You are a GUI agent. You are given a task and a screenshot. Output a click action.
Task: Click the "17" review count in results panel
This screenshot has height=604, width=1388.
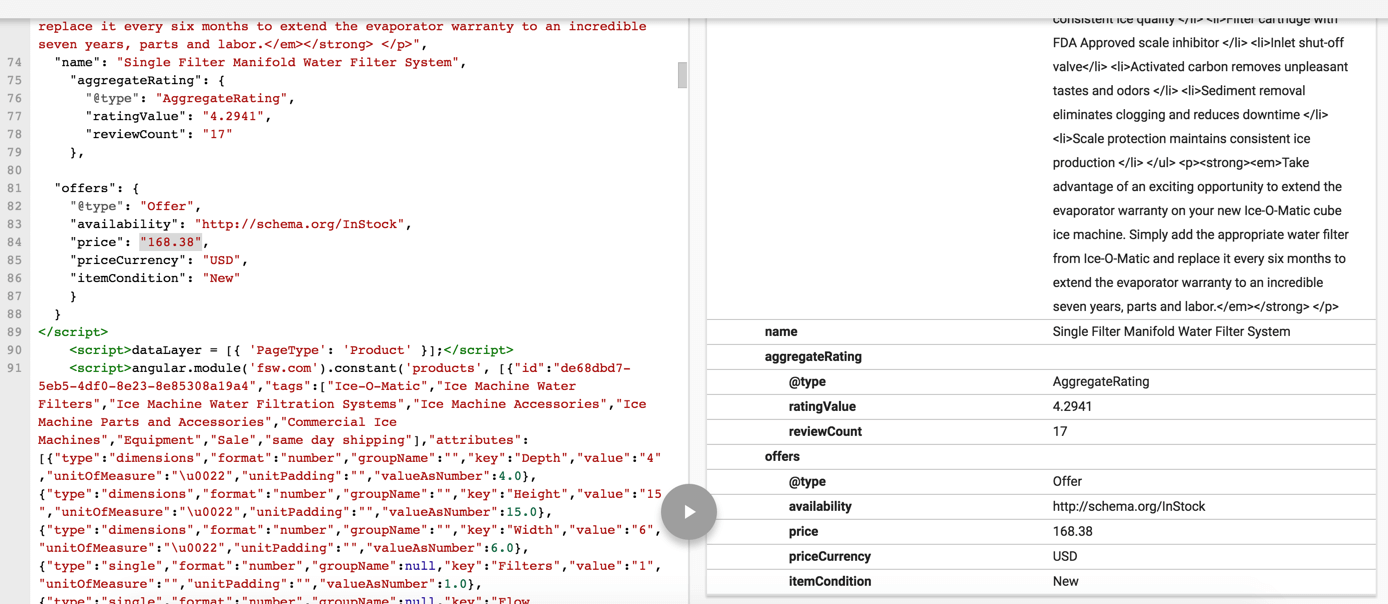[x=1060, y=432]
